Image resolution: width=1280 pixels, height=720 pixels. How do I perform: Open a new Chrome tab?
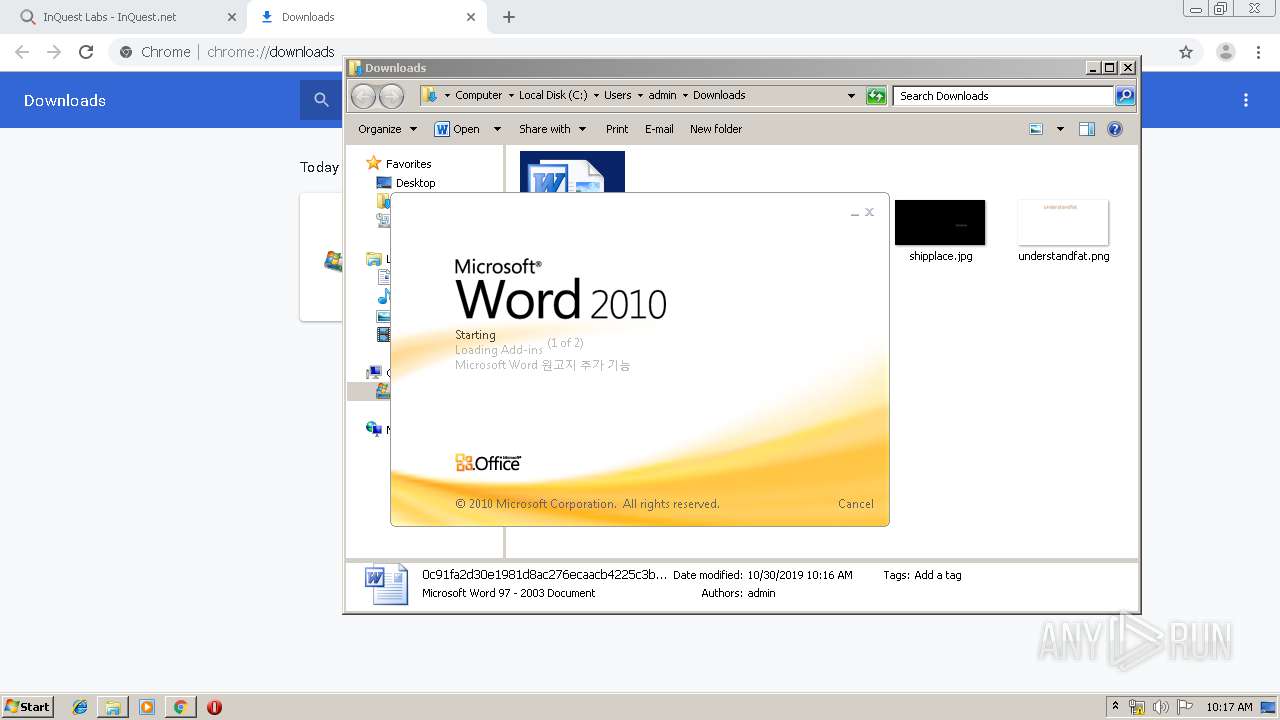[x=508, y=17]
